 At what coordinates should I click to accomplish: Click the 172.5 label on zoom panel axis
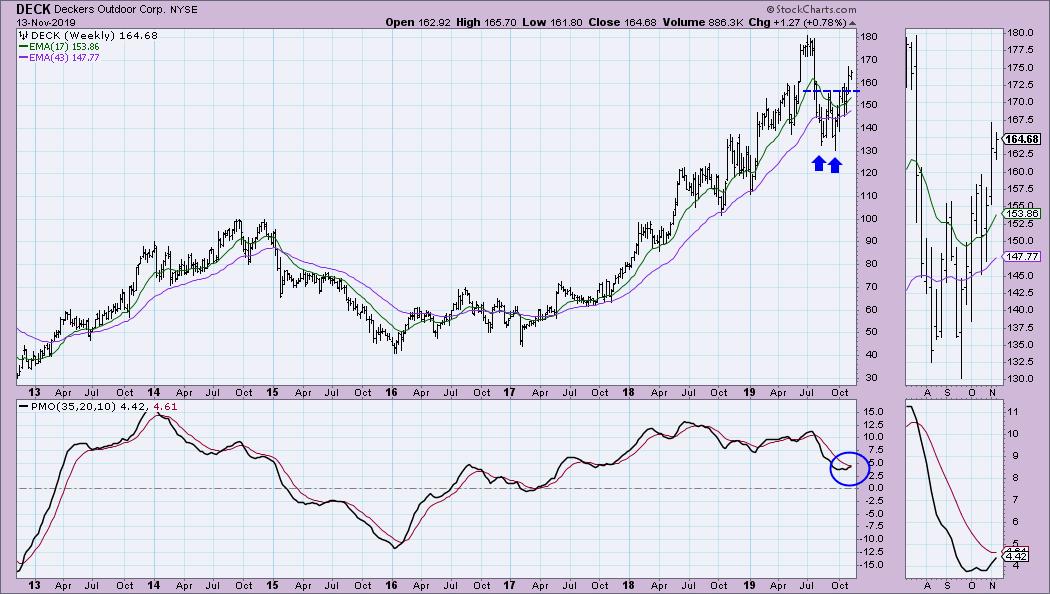(x=1019, y=85)
